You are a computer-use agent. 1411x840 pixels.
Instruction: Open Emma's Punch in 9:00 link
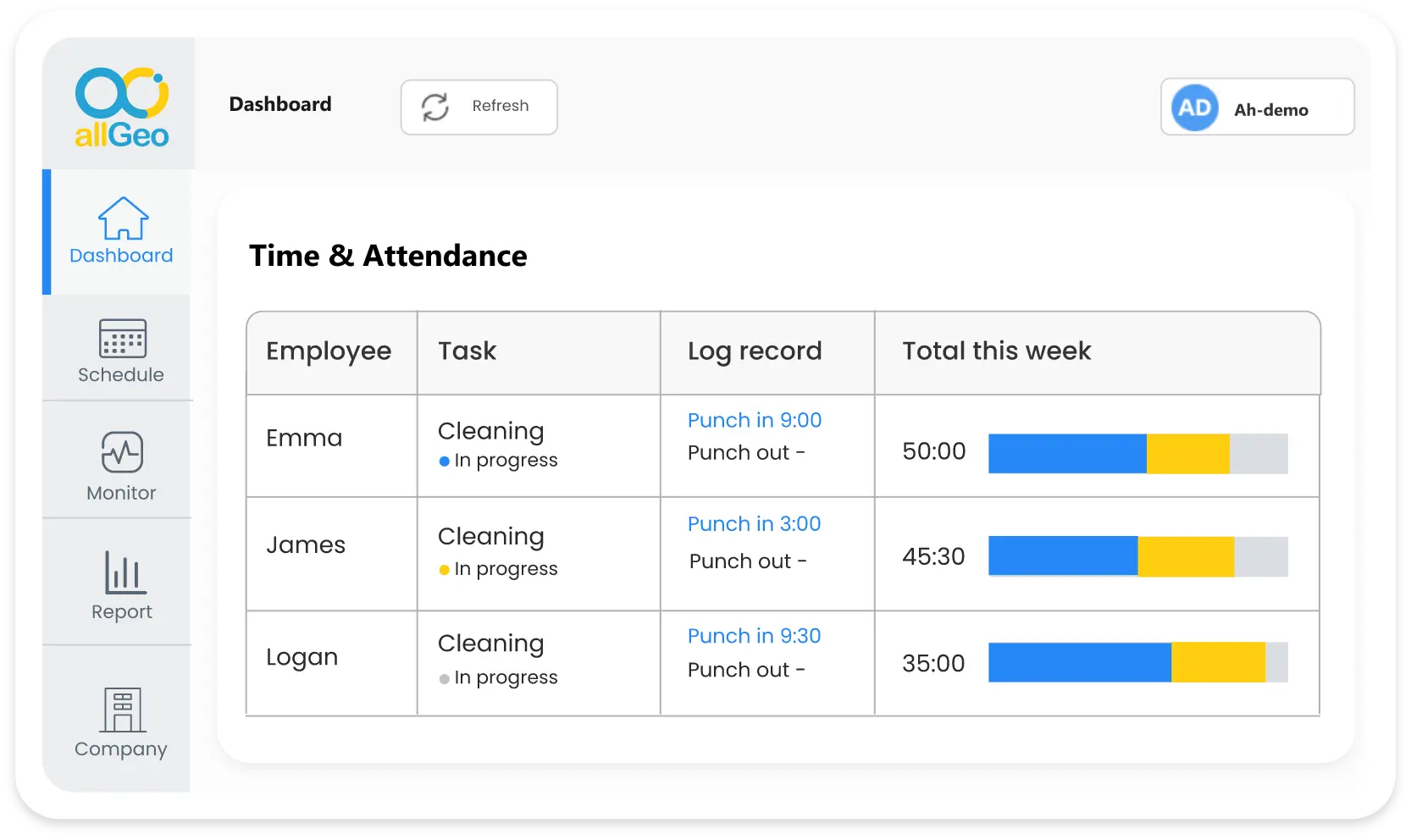754,420
